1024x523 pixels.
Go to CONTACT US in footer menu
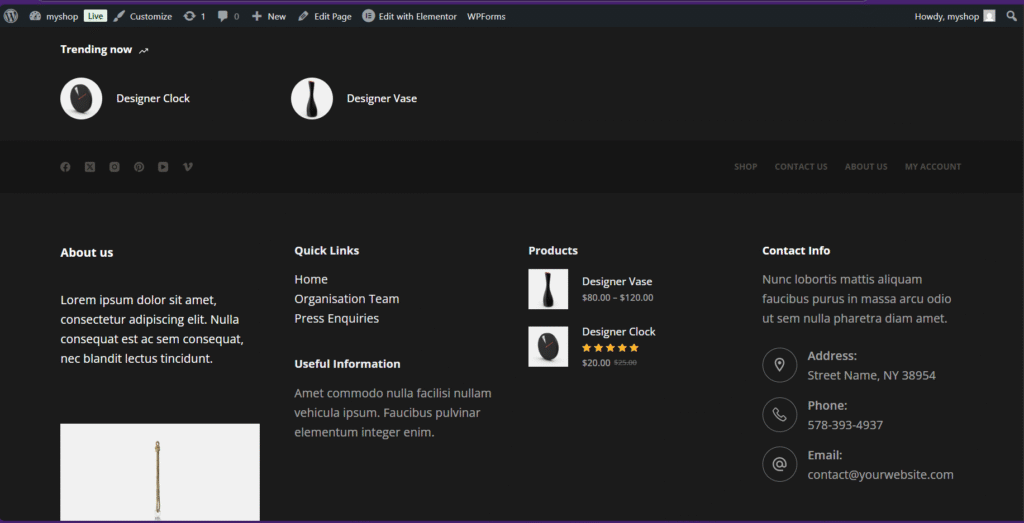(x=801, y=167)
